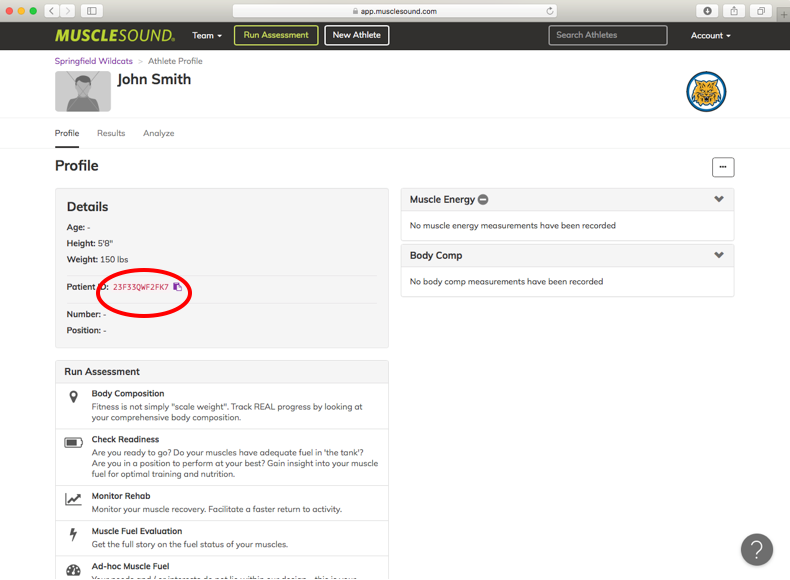
Task: Click the Safari share button
Action: click(734, 11)
